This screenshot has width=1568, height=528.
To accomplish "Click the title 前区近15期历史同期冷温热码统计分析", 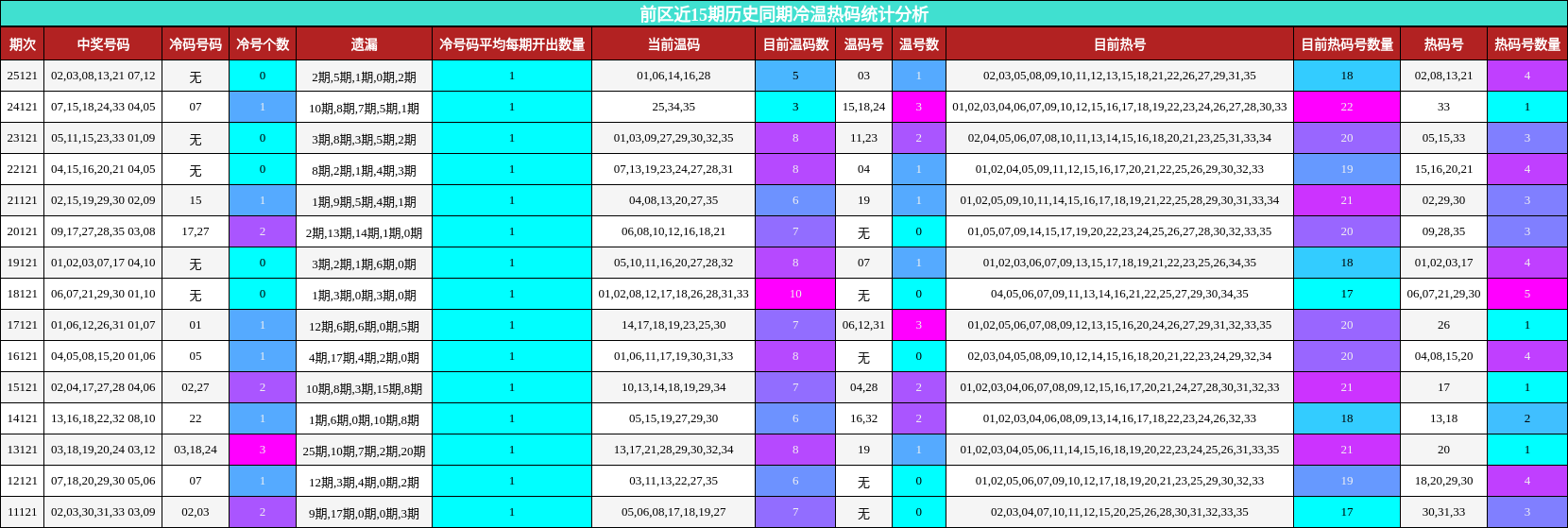I will pos(784,13).
